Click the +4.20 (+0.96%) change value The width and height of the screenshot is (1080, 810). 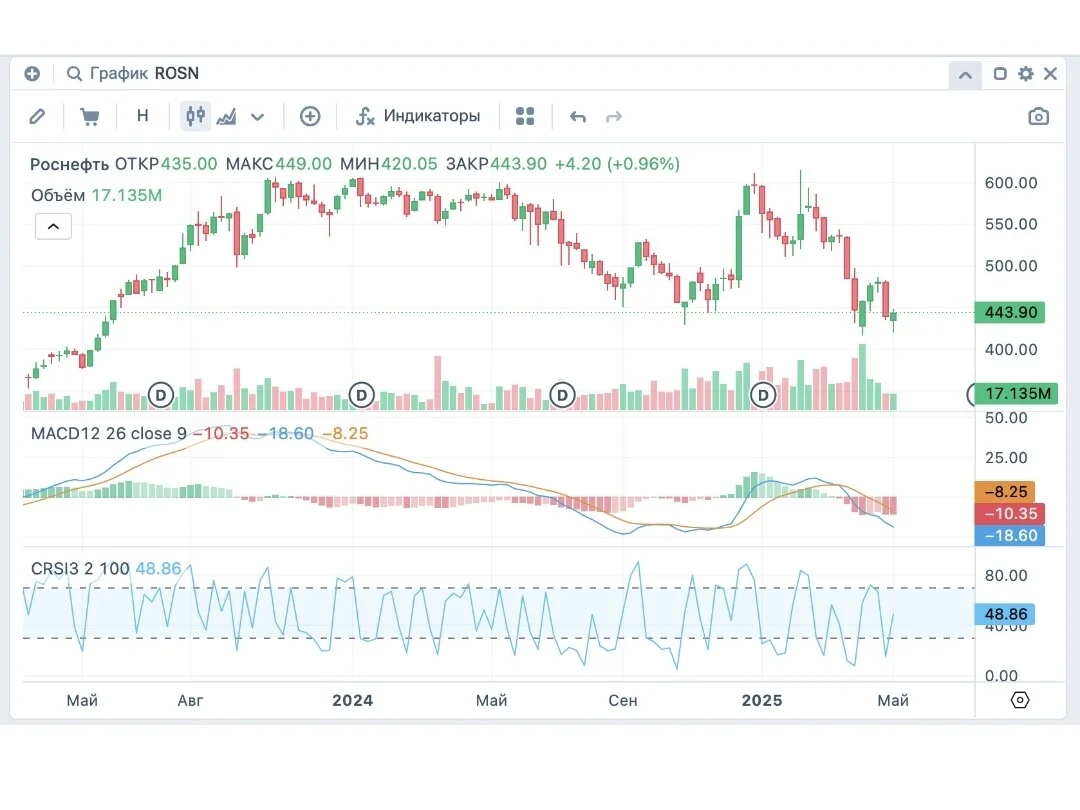pos(617,164)
